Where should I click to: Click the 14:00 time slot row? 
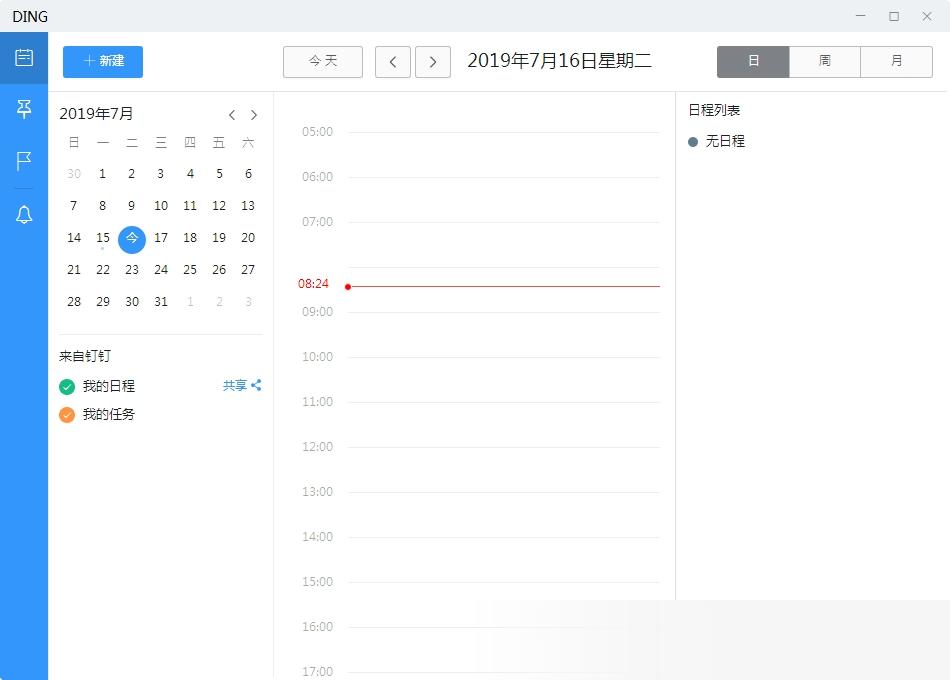pyautogui.click(x=503, y=560)
